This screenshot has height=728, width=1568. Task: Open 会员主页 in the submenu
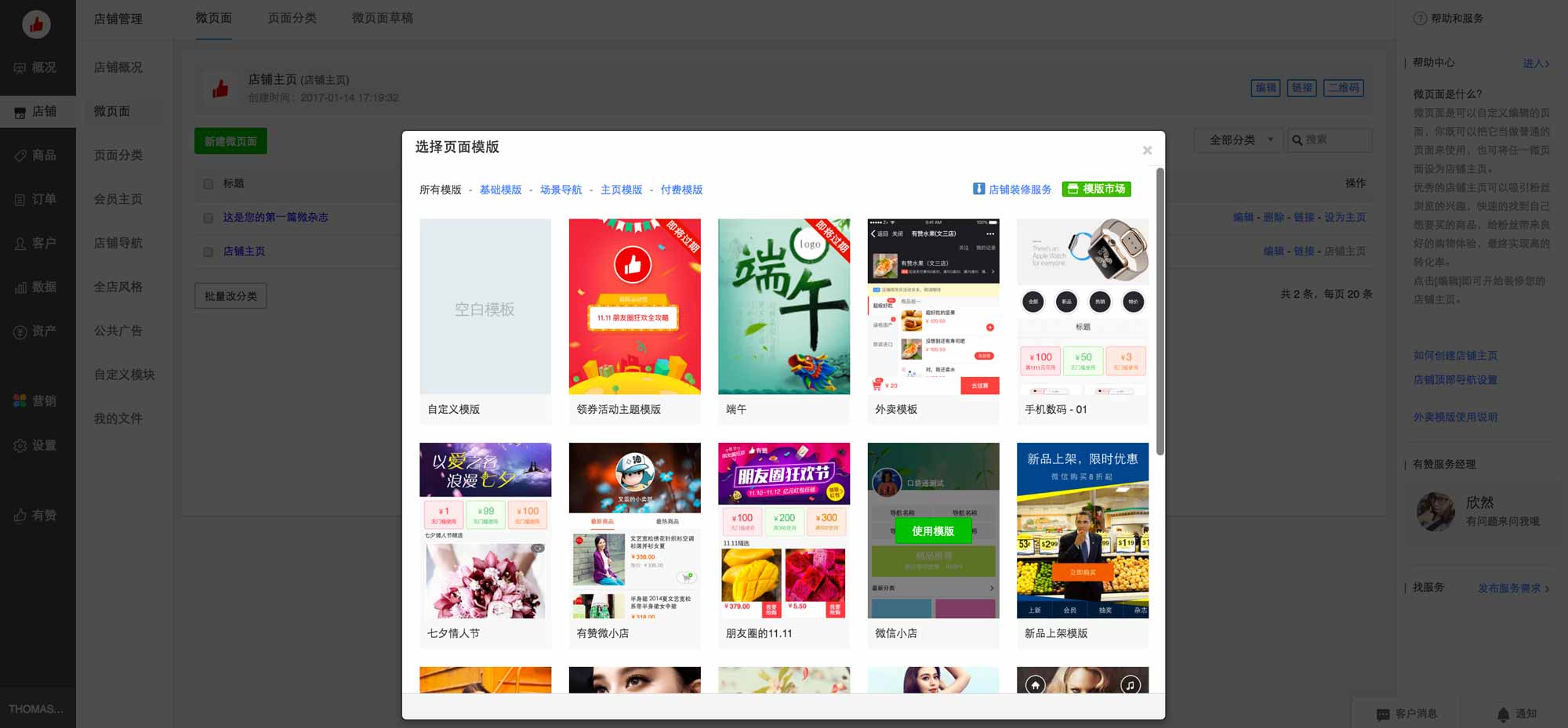coord(118,199)
